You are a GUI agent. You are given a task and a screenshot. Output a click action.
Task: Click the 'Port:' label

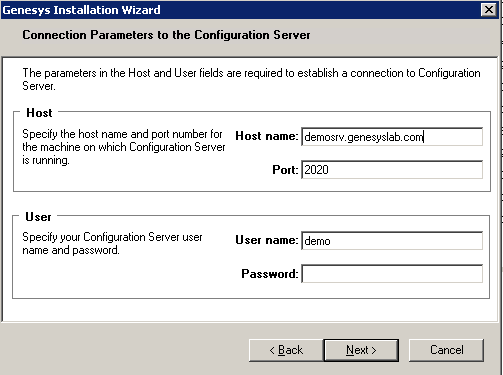click(x=285, y=170)
